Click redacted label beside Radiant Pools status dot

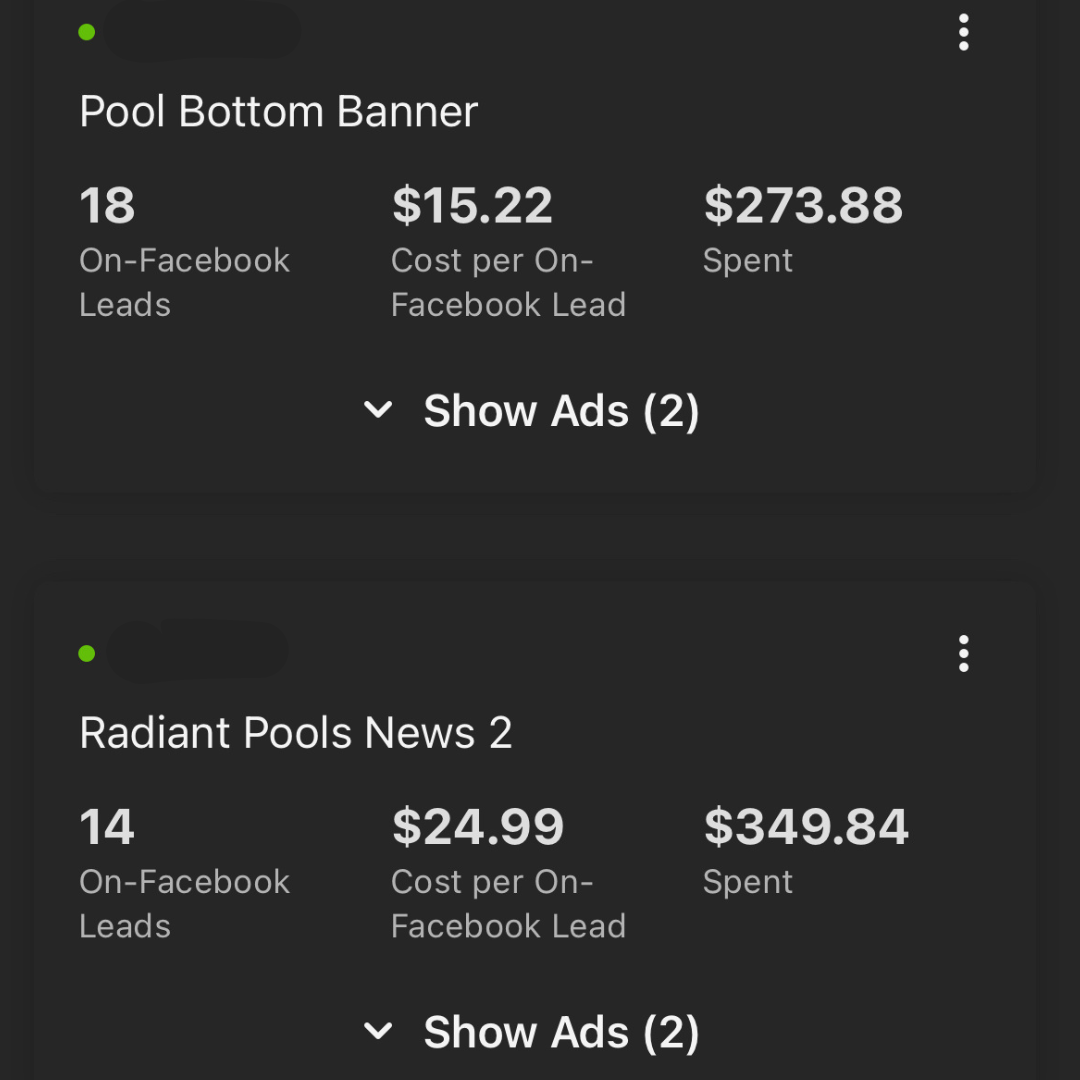pyautogui.click(x=197, y=651)
